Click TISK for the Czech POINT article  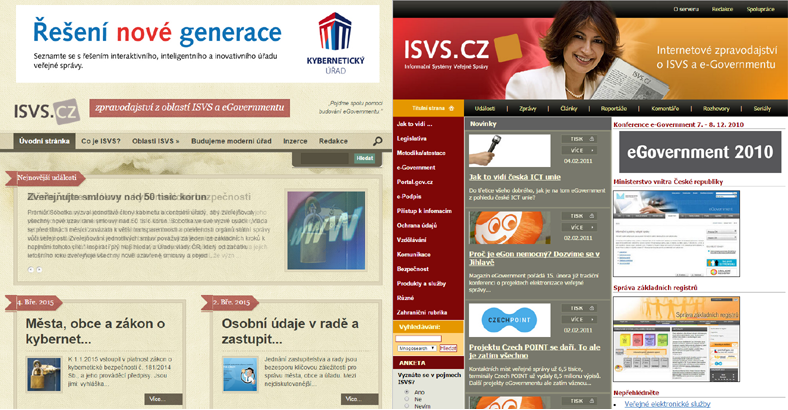(x=579, y=308)
